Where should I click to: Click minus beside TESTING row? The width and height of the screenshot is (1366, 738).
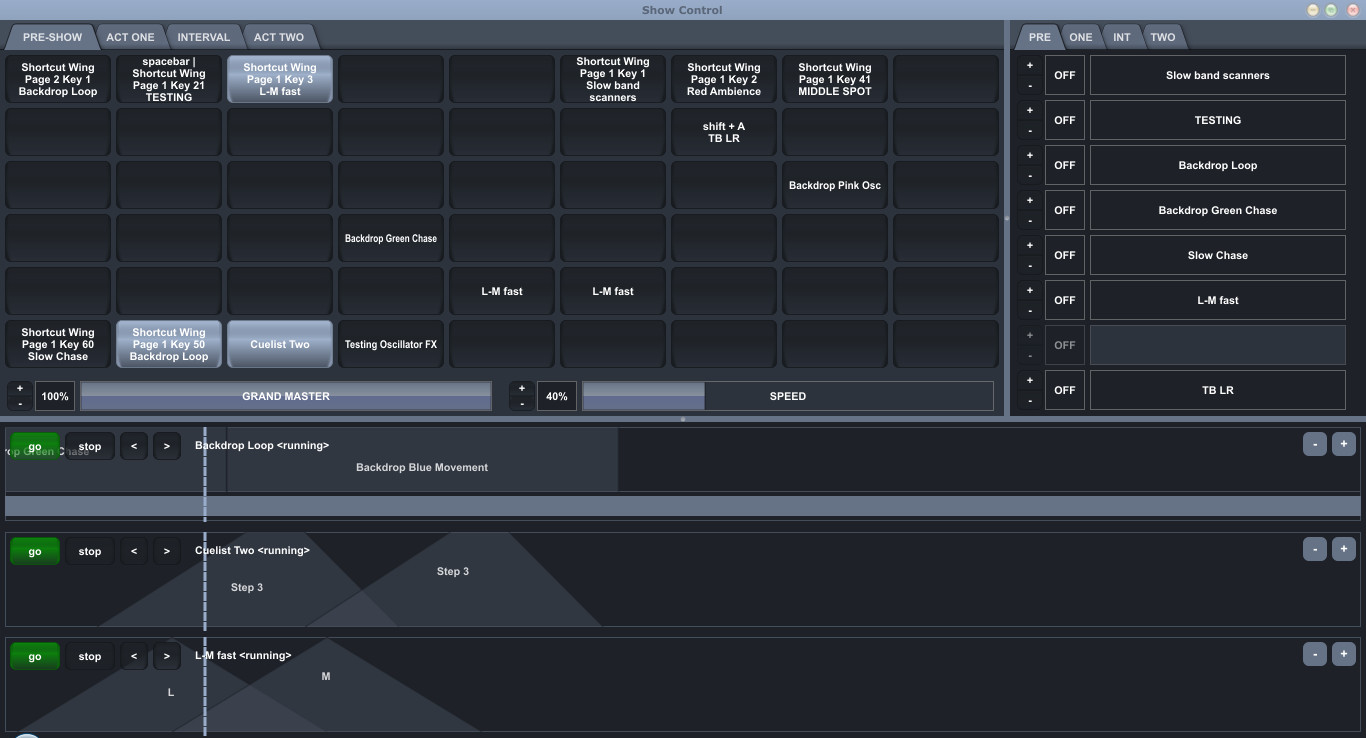tap(1030, 131)
